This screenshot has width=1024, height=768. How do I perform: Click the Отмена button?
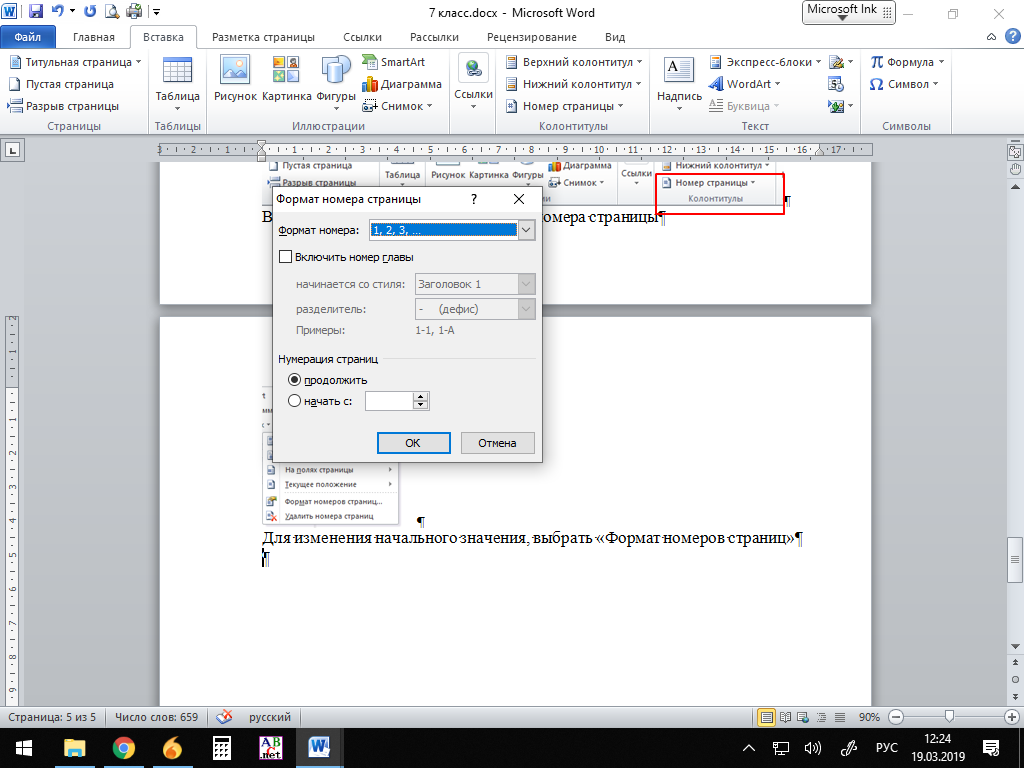point(496,443)
